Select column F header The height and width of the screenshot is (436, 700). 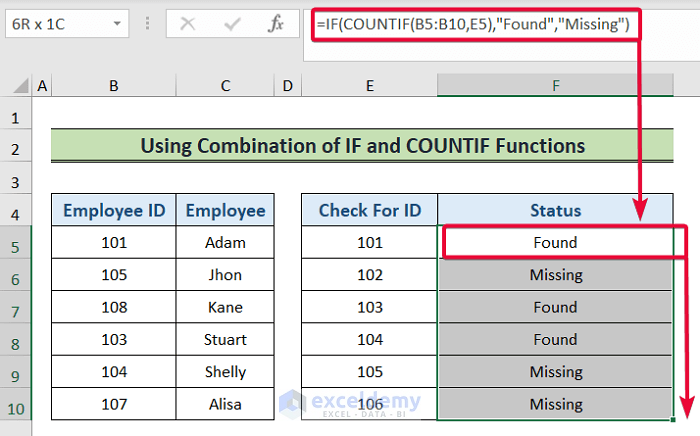(556, 87)
